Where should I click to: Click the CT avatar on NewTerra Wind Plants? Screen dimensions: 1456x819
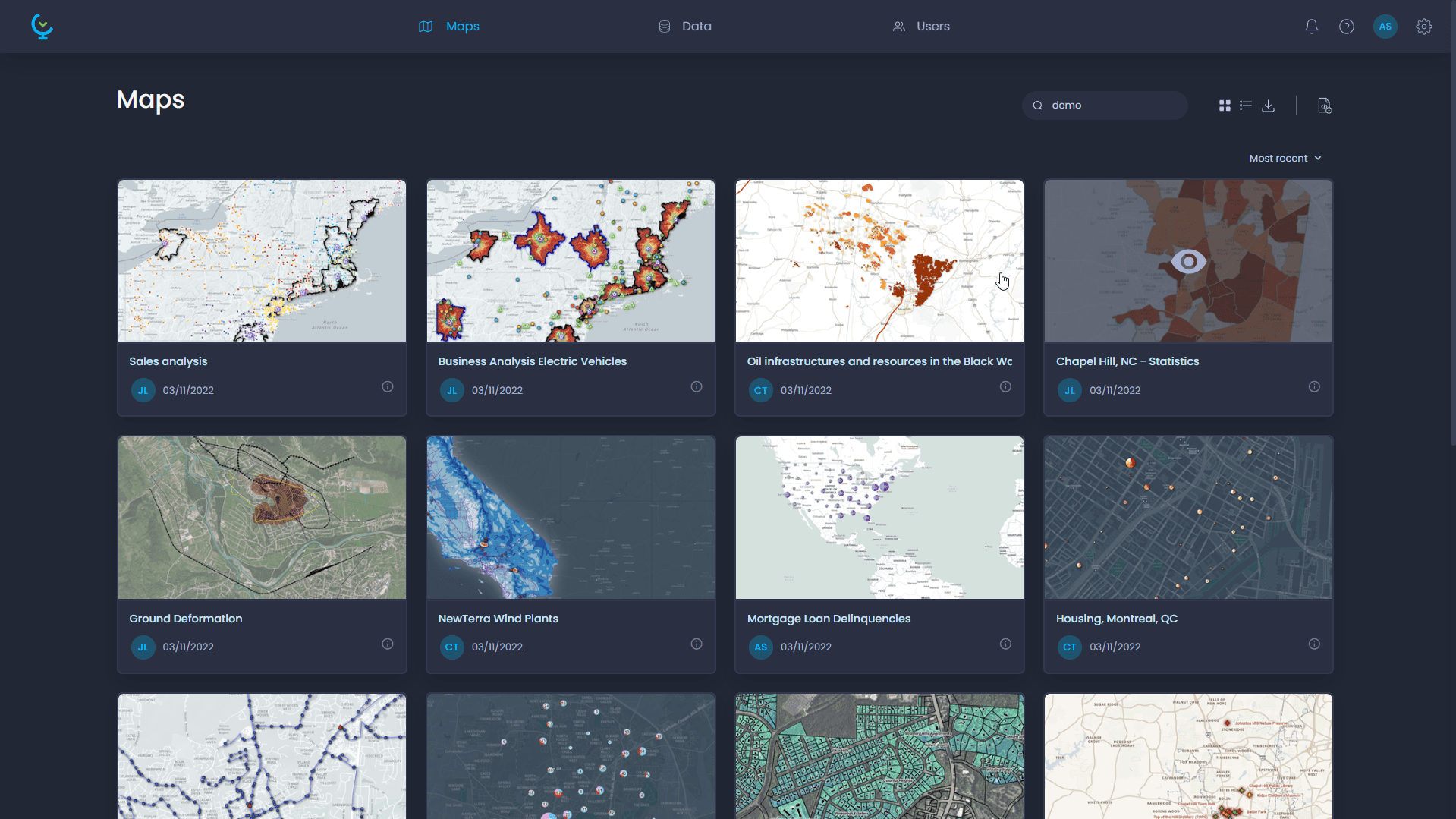click(451, 647)
